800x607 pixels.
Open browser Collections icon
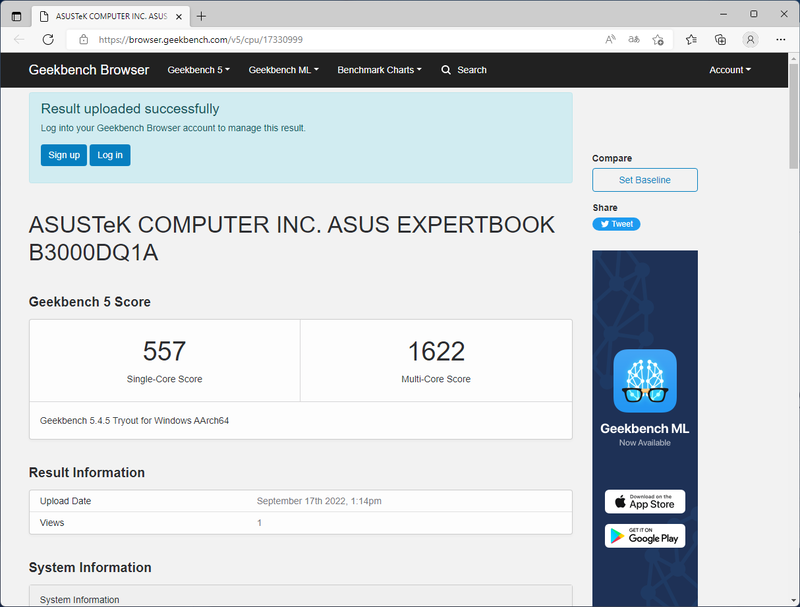click(720, 37)
